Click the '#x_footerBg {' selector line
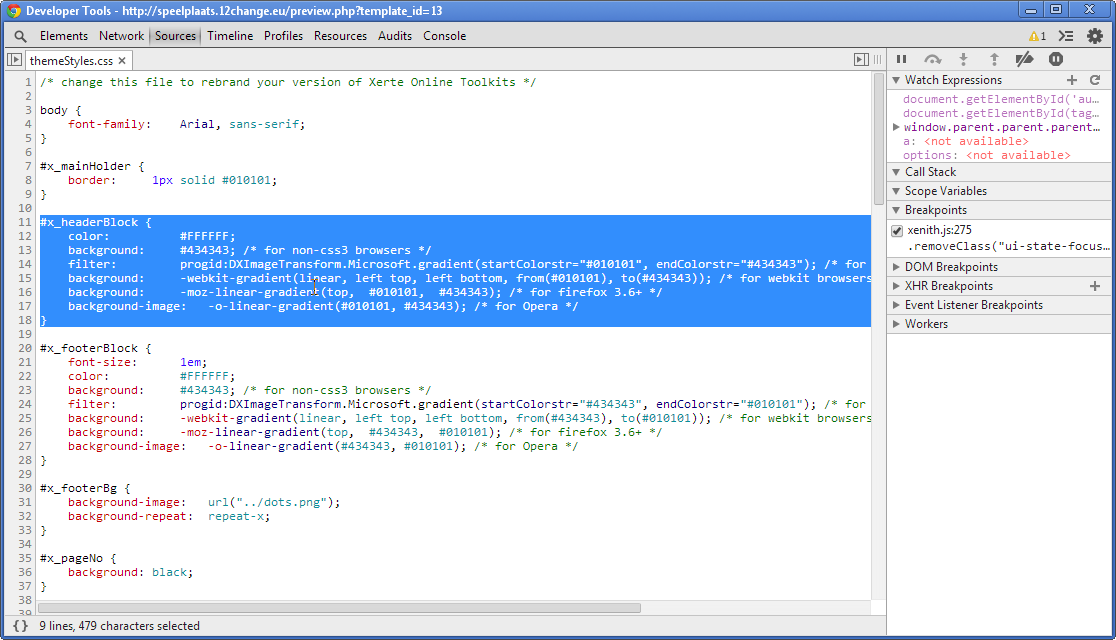Image resolution: width=1116 pixels, height=640 pixels. (85, 488)
